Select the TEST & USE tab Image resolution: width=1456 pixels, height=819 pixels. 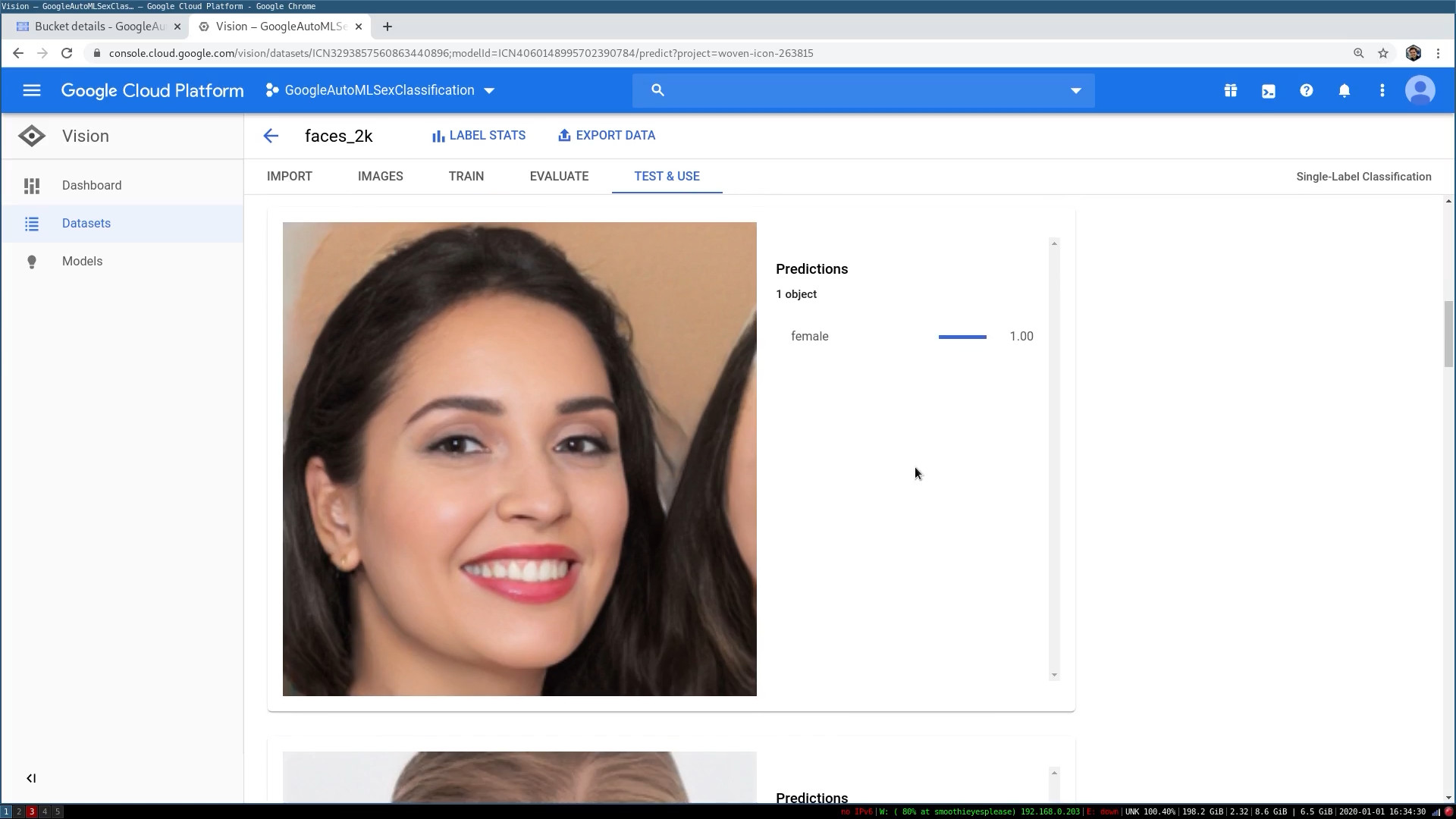pos(666,176)
